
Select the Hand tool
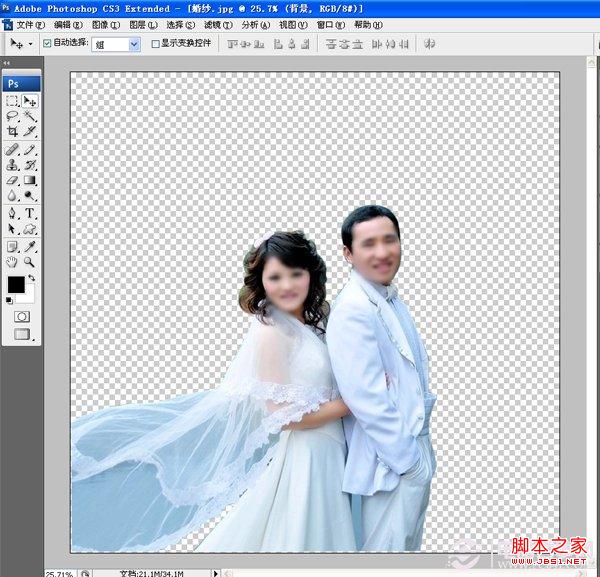point(12,261)
